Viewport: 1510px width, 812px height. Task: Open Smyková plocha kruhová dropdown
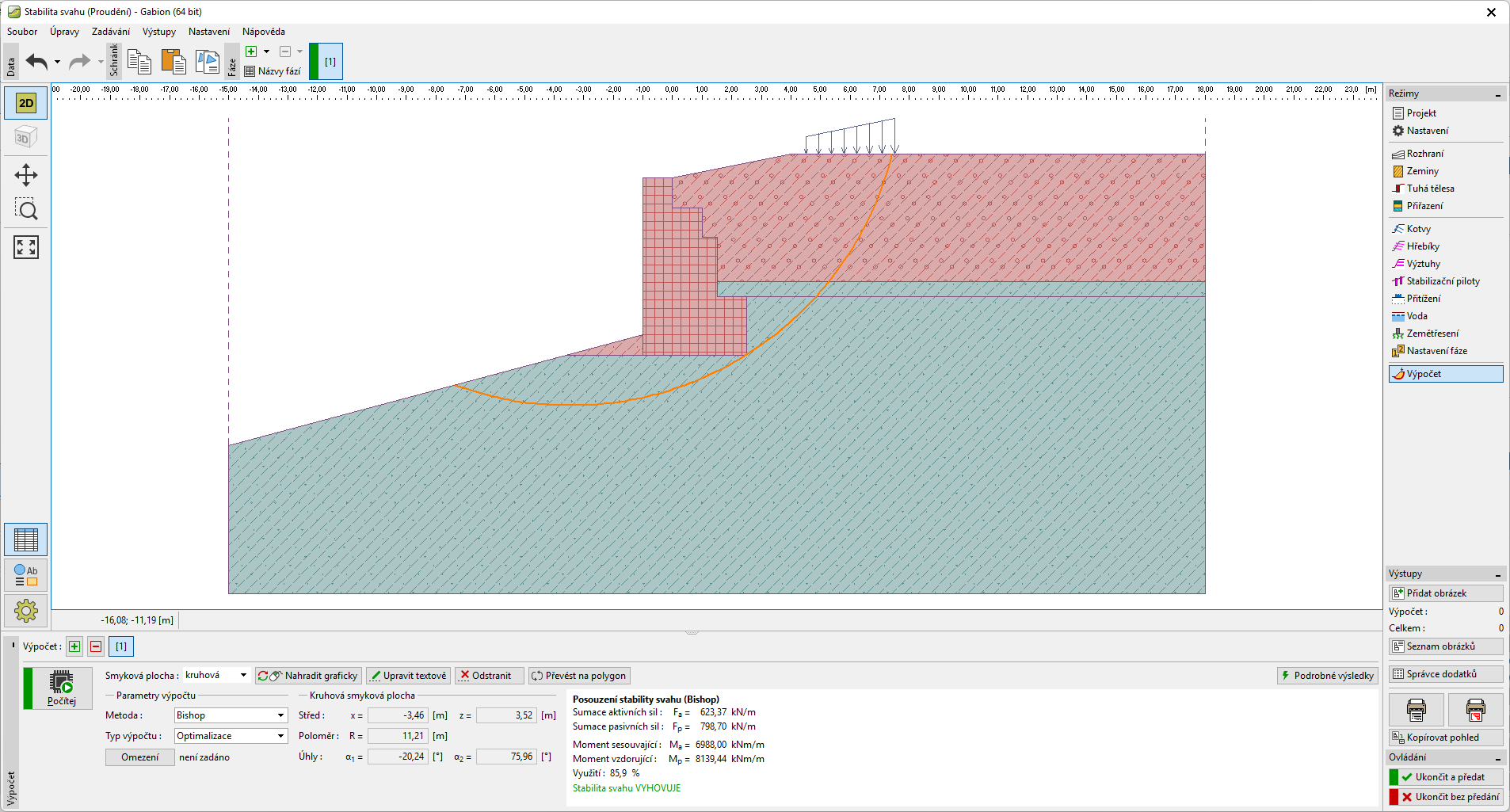[x=216, y=676]
